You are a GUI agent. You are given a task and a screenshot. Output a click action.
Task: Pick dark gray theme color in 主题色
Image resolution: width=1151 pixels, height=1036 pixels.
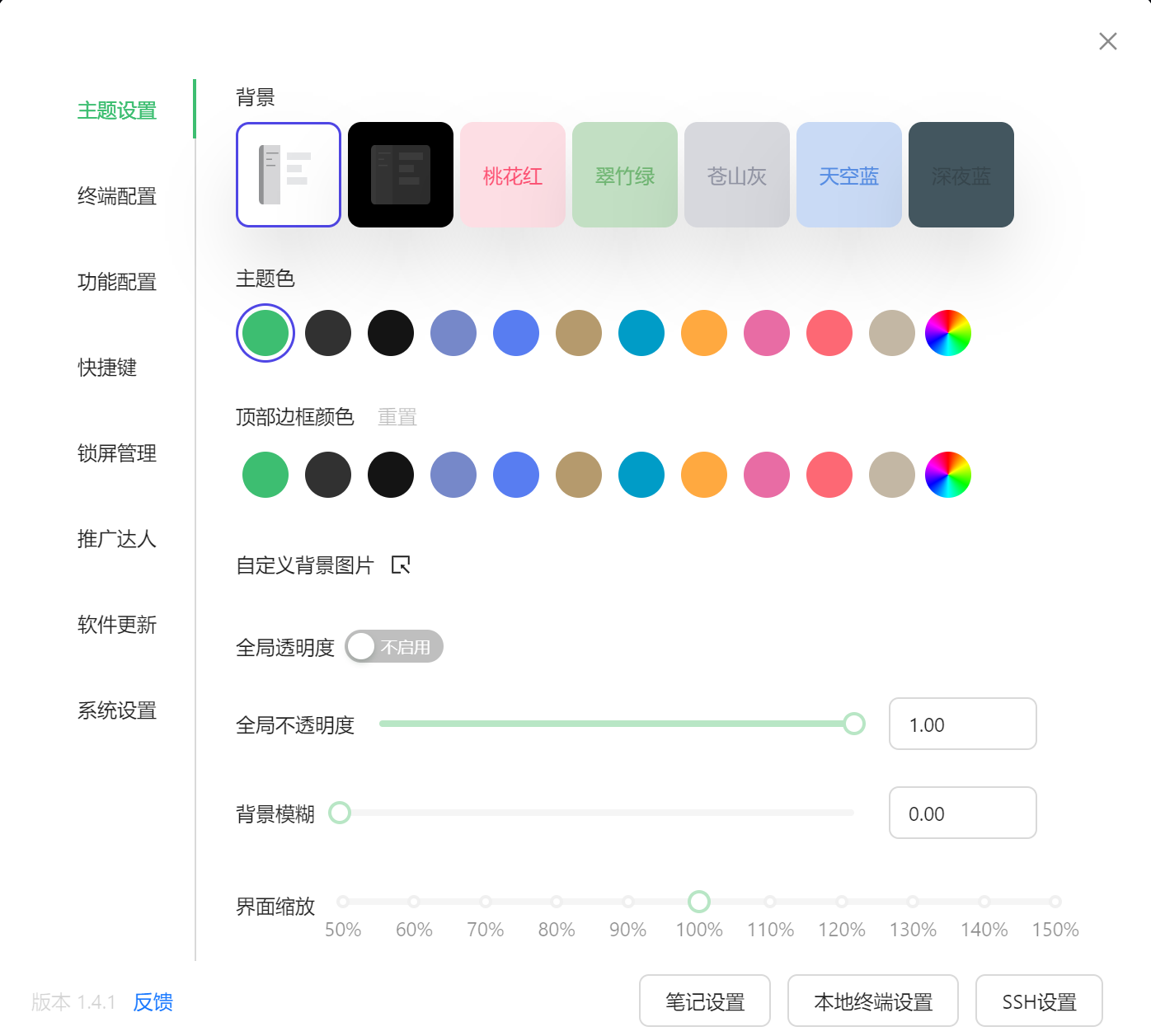[x=328, y=333]
